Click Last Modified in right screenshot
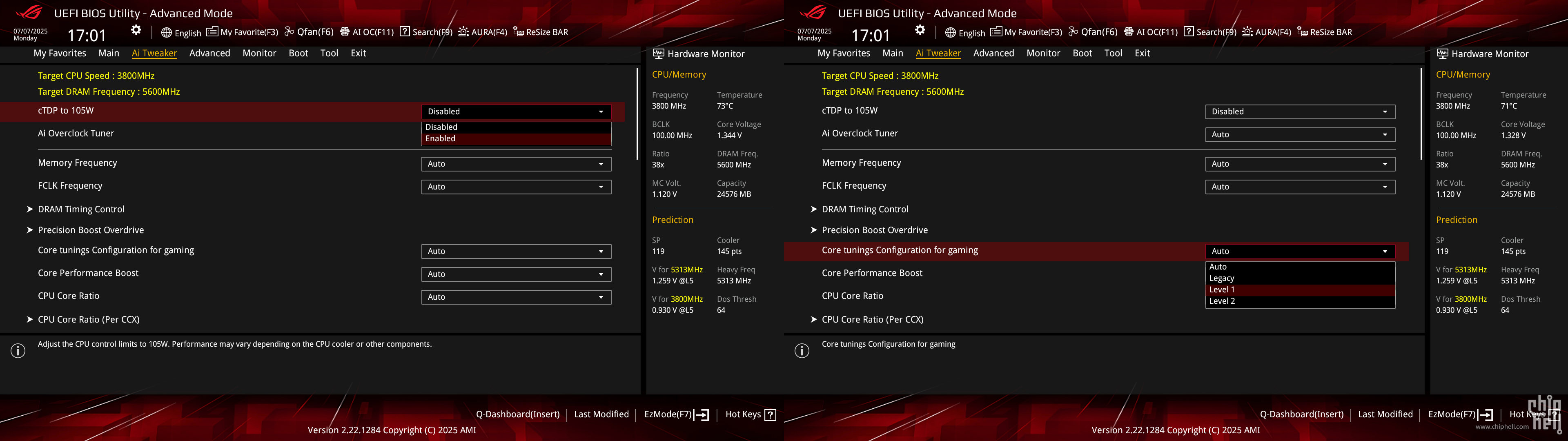Screen dimensions: 1568x441 tap(1385, 414)
